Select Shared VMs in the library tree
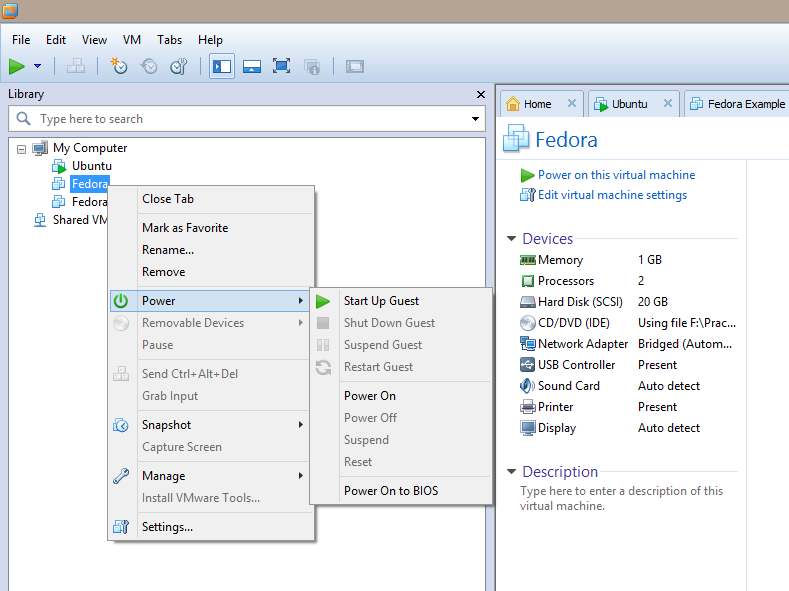The height and width of the screenshot is (591, 789). [x=80, y=220]
